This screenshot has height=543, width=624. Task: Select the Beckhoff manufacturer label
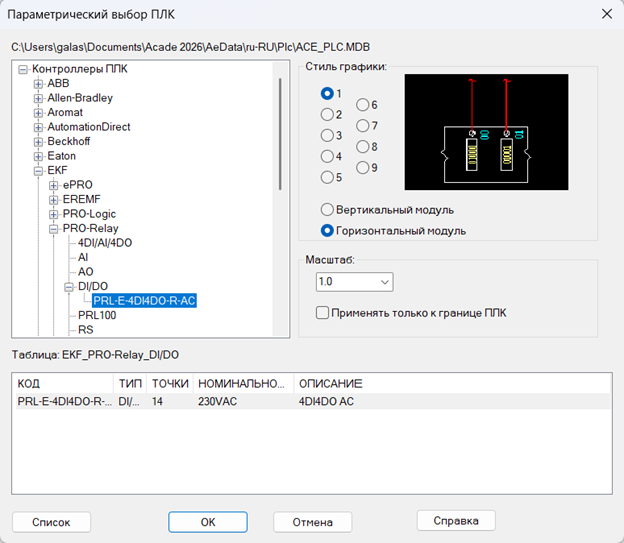(x=68, y=141)
